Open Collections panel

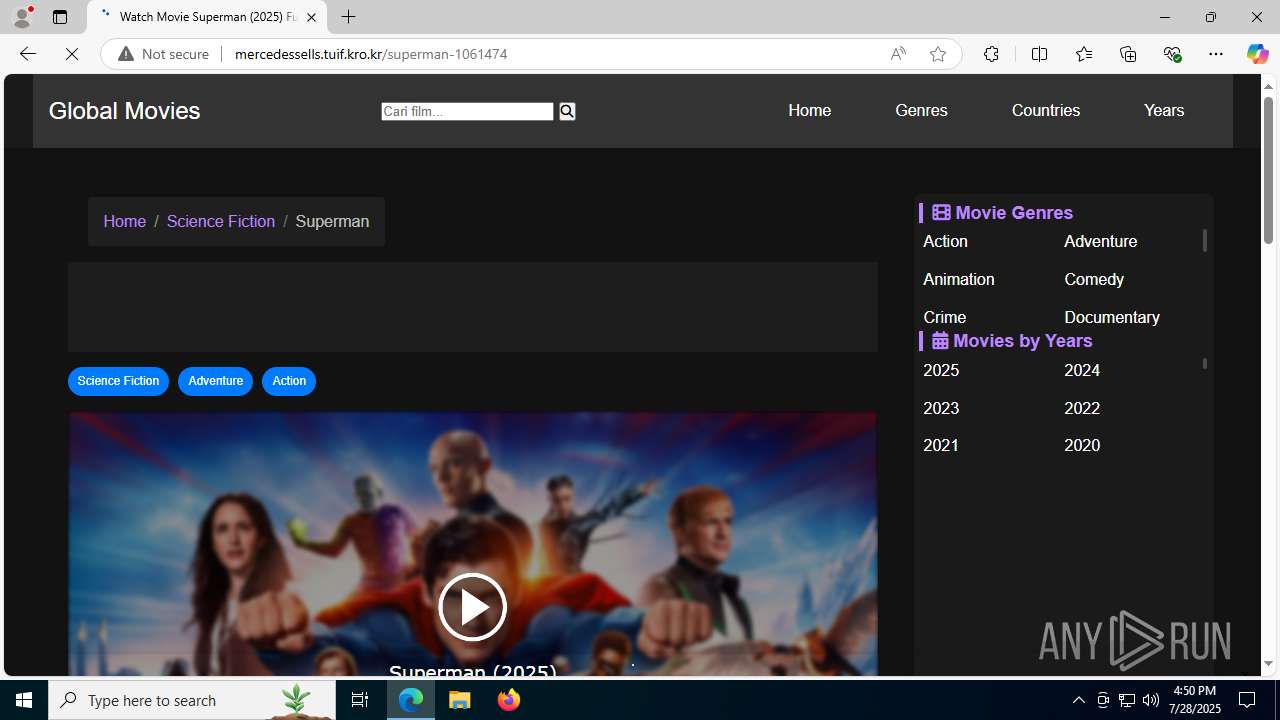1128,54
